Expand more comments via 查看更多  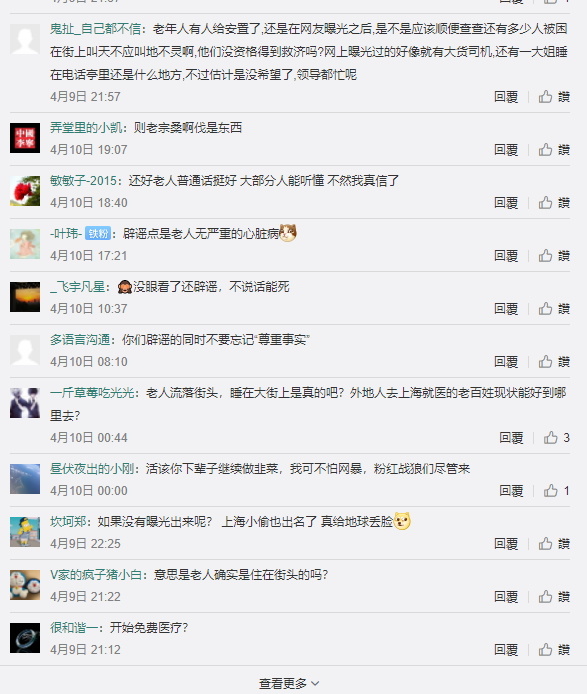289,683
